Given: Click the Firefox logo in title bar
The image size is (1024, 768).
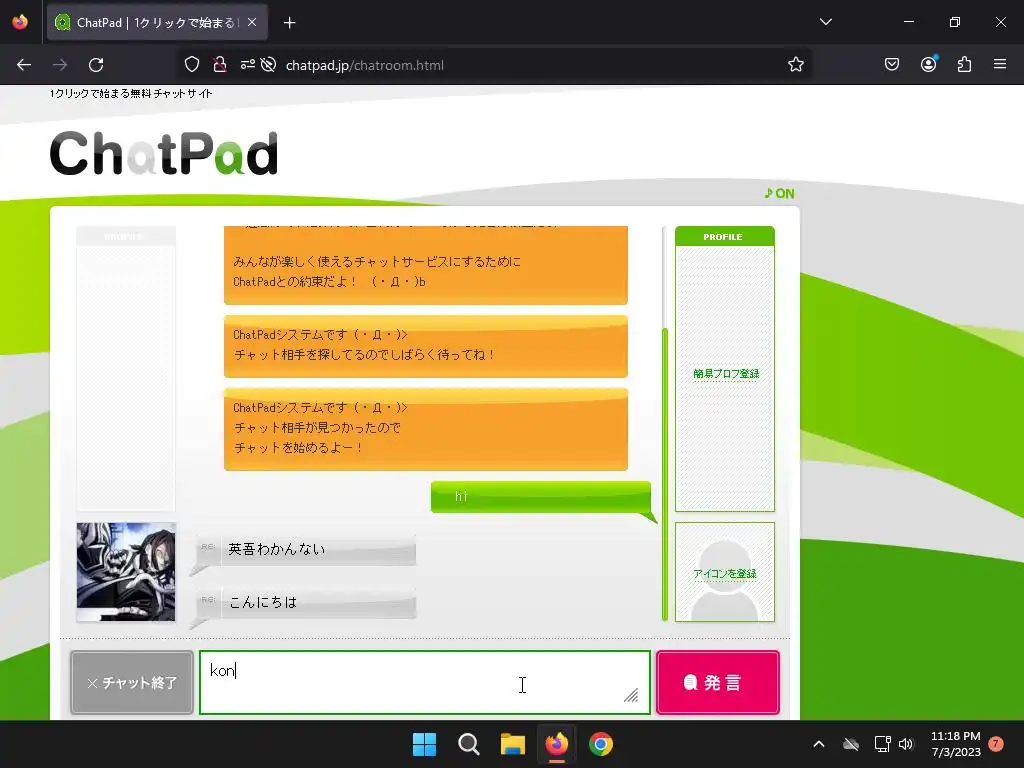Looking at the screenshot, I should tap(20, 22).
